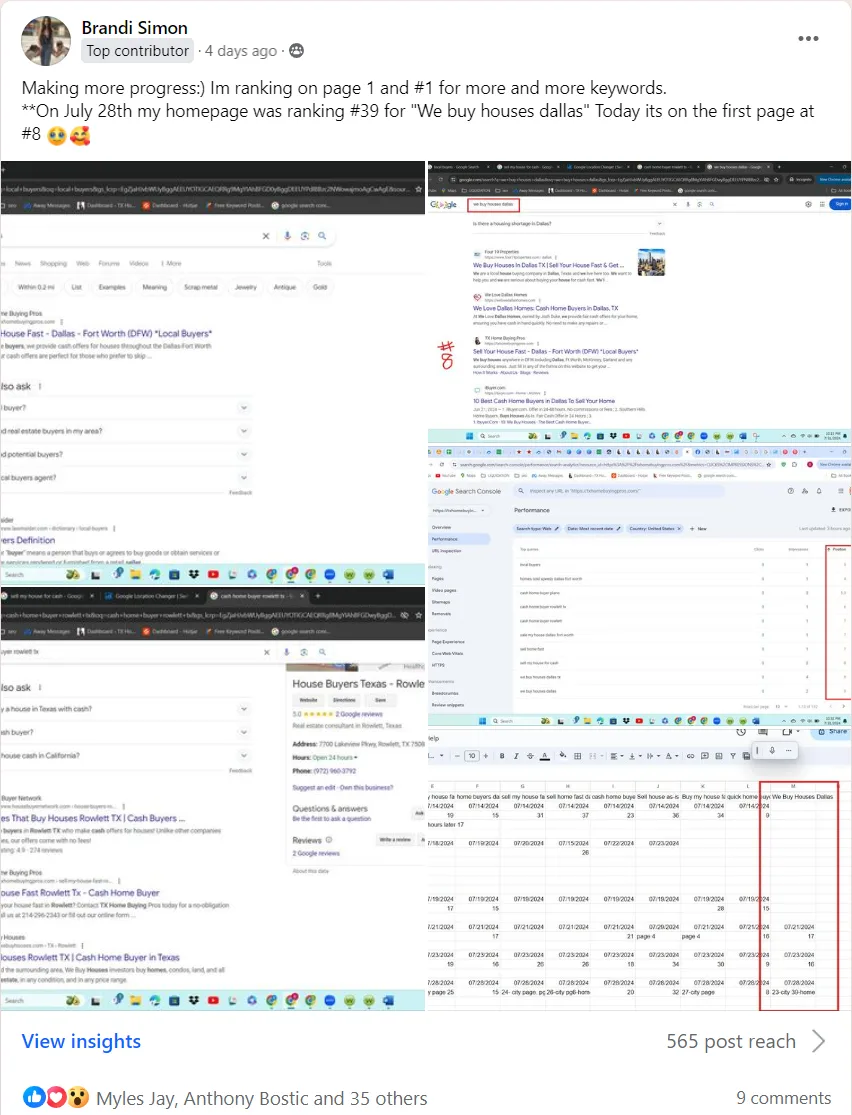Screen dimensions: 852x1115
Task: Open the keyword ranking spreadsheet screenshot
Action: point(638,868)
